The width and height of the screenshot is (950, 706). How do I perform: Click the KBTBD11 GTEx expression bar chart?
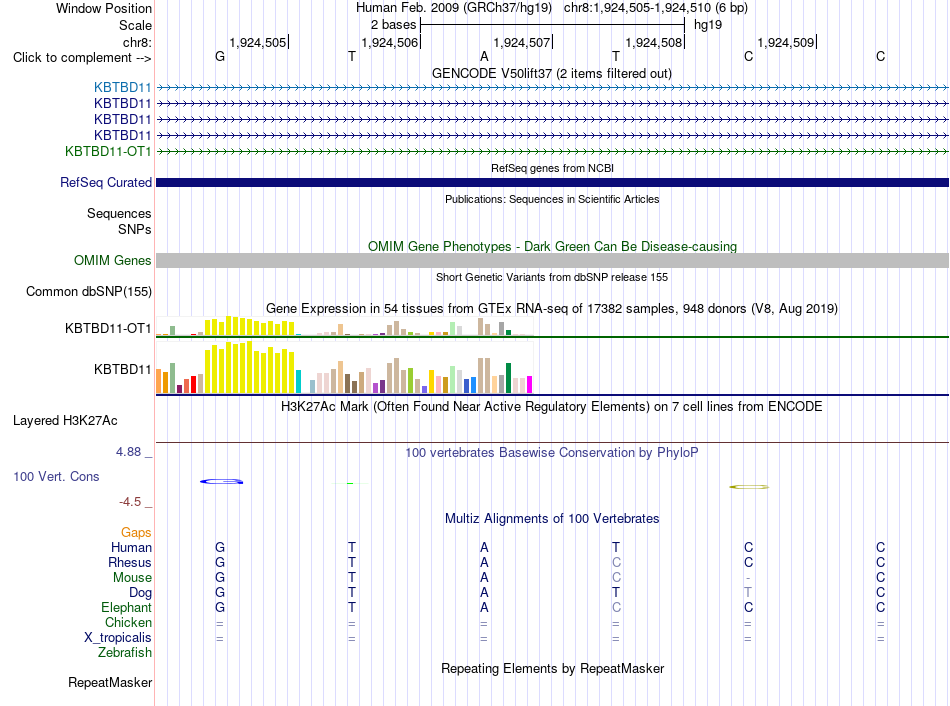click(x=344, y=367)
